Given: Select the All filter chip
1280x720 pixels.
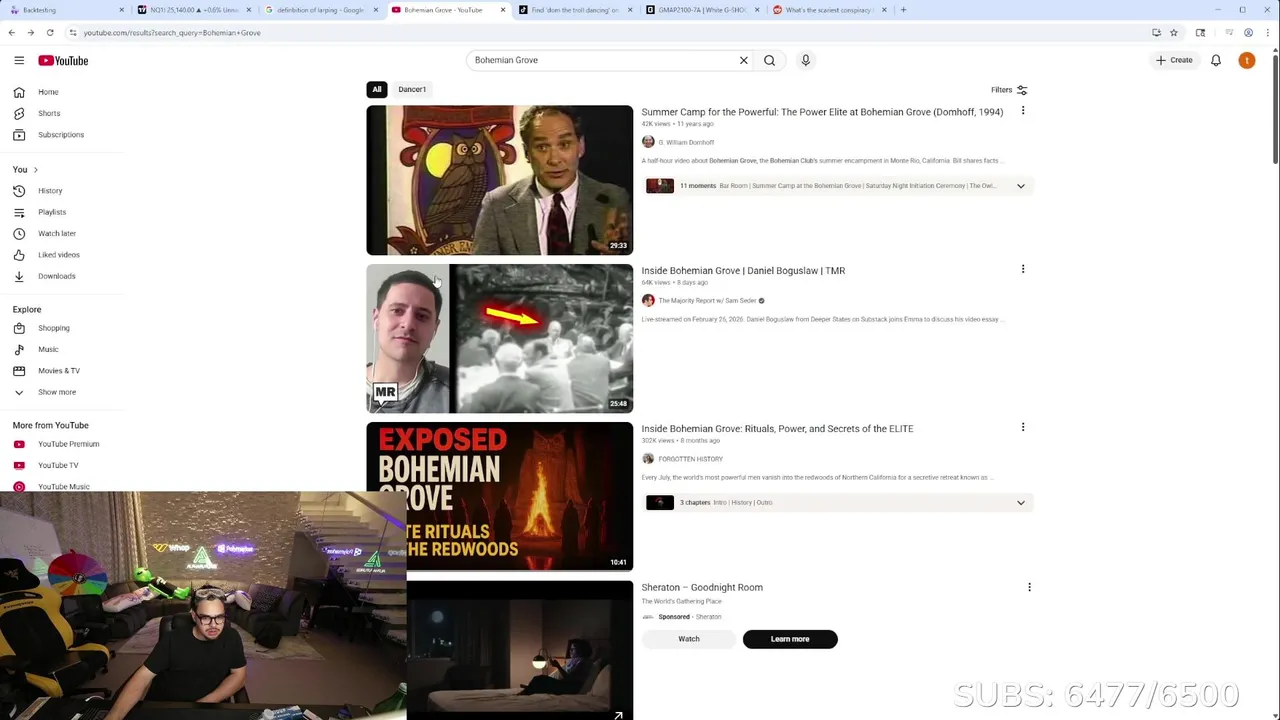Looking at the screenshot, I should (377, 89).
